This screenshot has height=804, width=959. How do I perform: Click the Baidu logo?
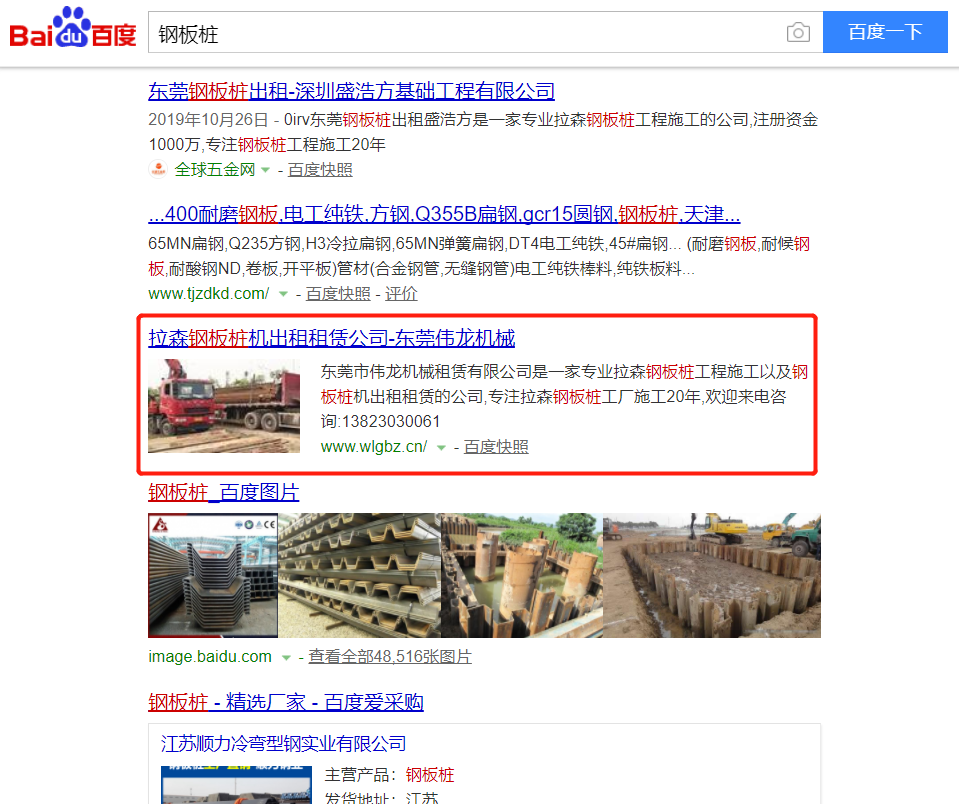tap(72, 32)
